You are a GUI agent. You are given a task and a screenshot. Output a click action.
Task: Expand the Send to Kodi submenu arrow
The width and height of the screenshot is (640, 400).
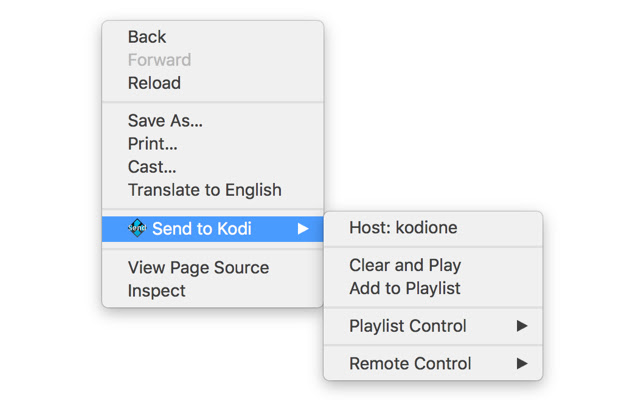(303, 229)
